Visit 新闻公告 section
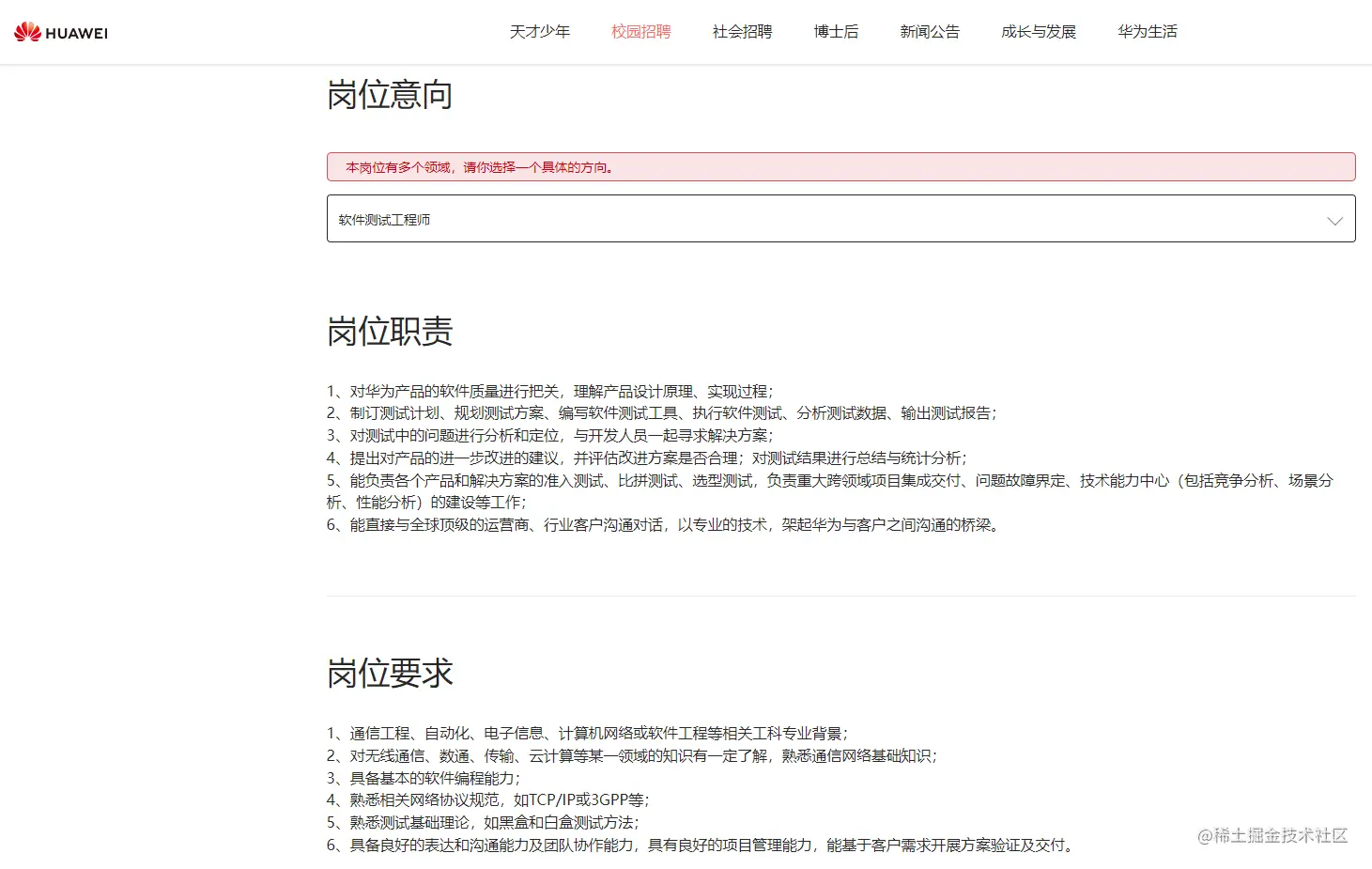The width and height of the screenshot is (1372, 869). pos(930,32)
